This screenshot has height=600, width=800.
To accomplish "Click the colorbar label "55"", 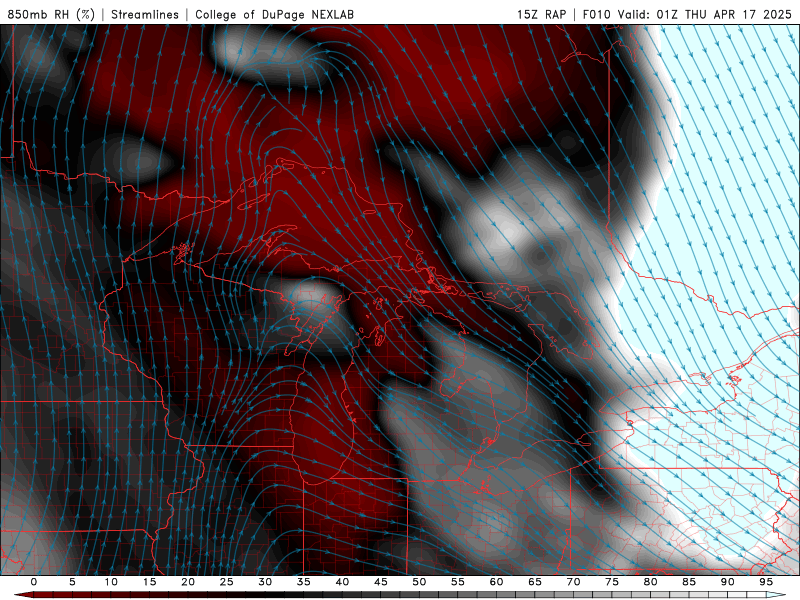I will [x=458, y=582].
